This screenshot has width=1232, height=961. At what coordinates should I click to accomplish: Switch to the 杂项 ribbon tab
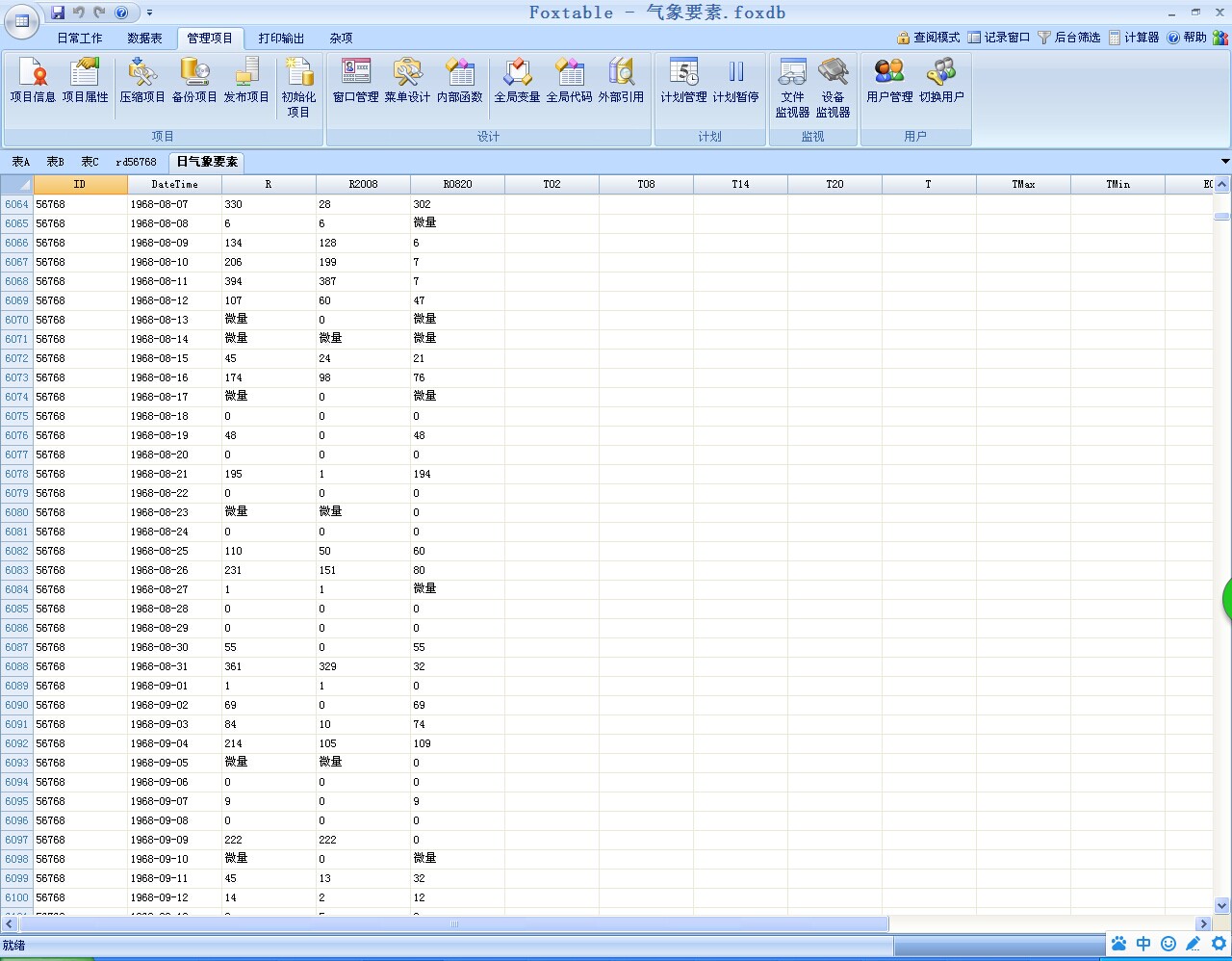click(x=341, y=39)
